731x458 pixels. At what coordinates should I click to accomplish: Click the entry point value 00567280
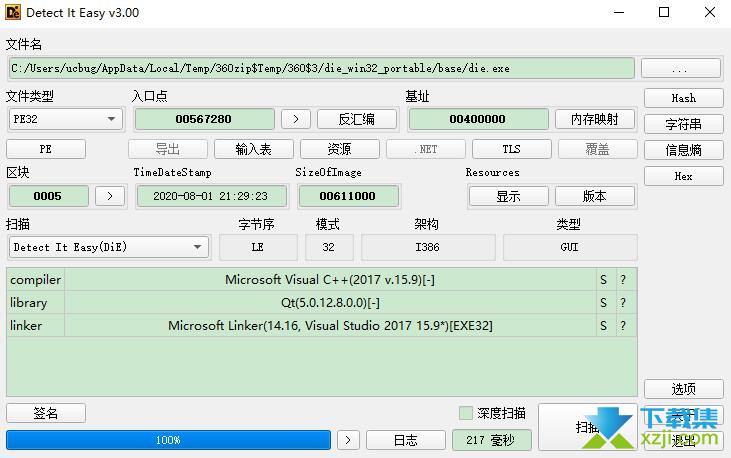[x=204, y=119]
